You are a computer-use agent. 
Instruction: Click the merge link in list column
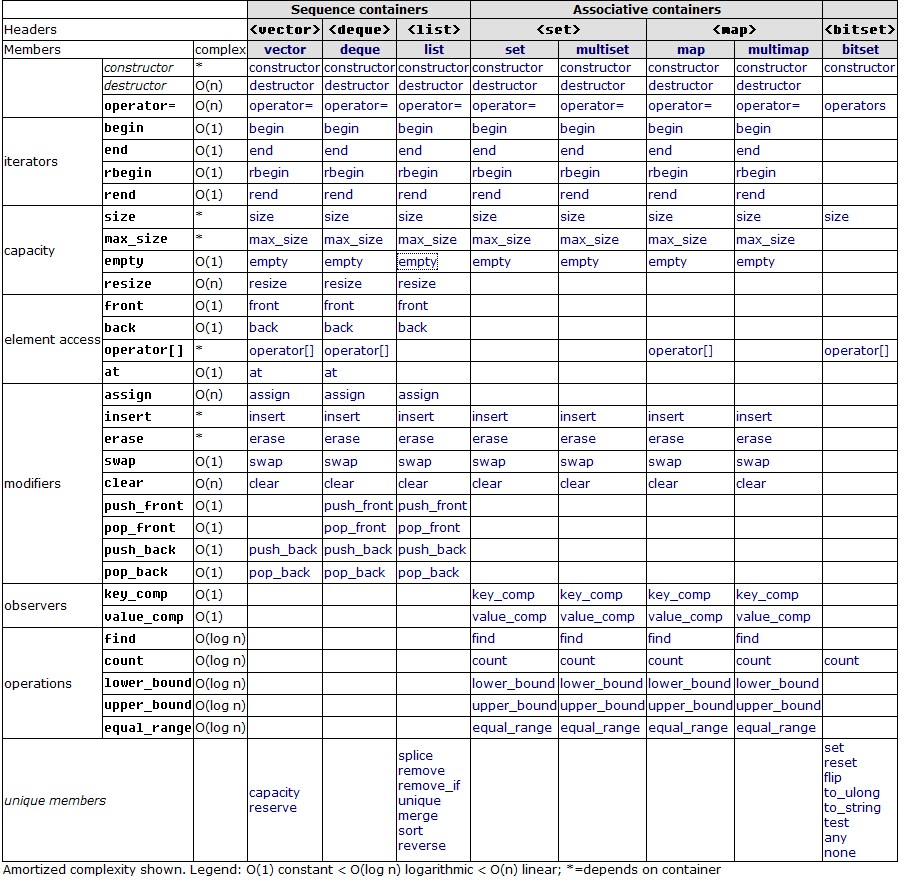pos(418,816)
